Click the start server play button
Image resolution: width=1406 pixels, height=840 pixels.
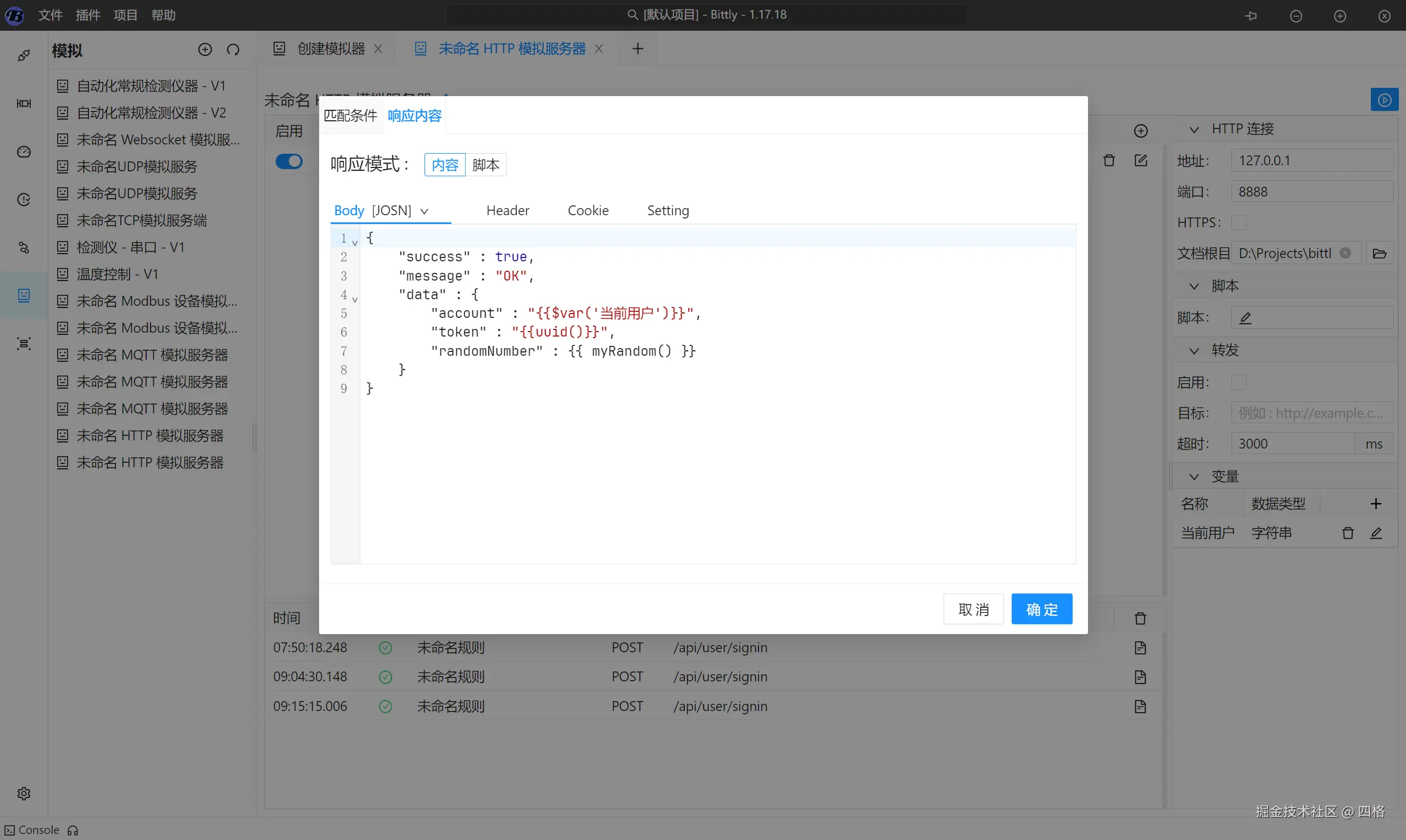[1384, 100]
